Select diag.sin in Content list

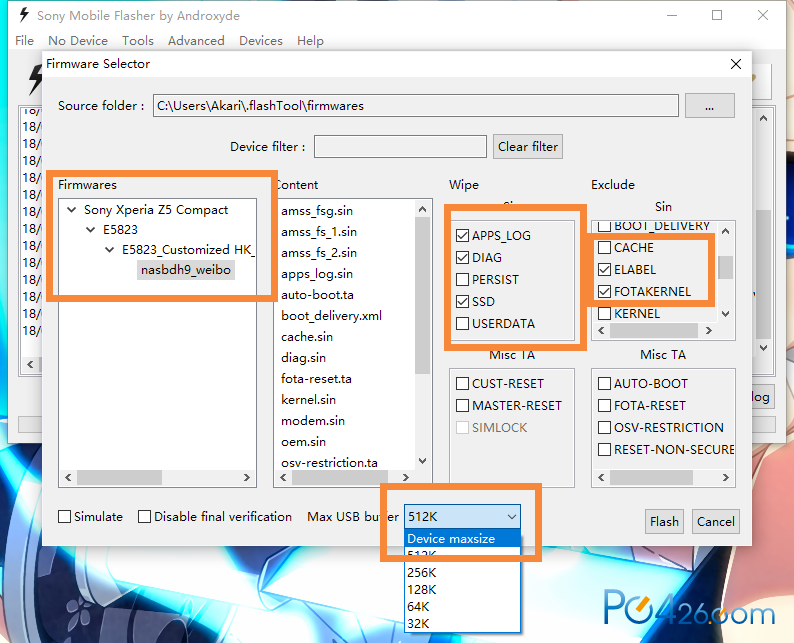[303, 358]
